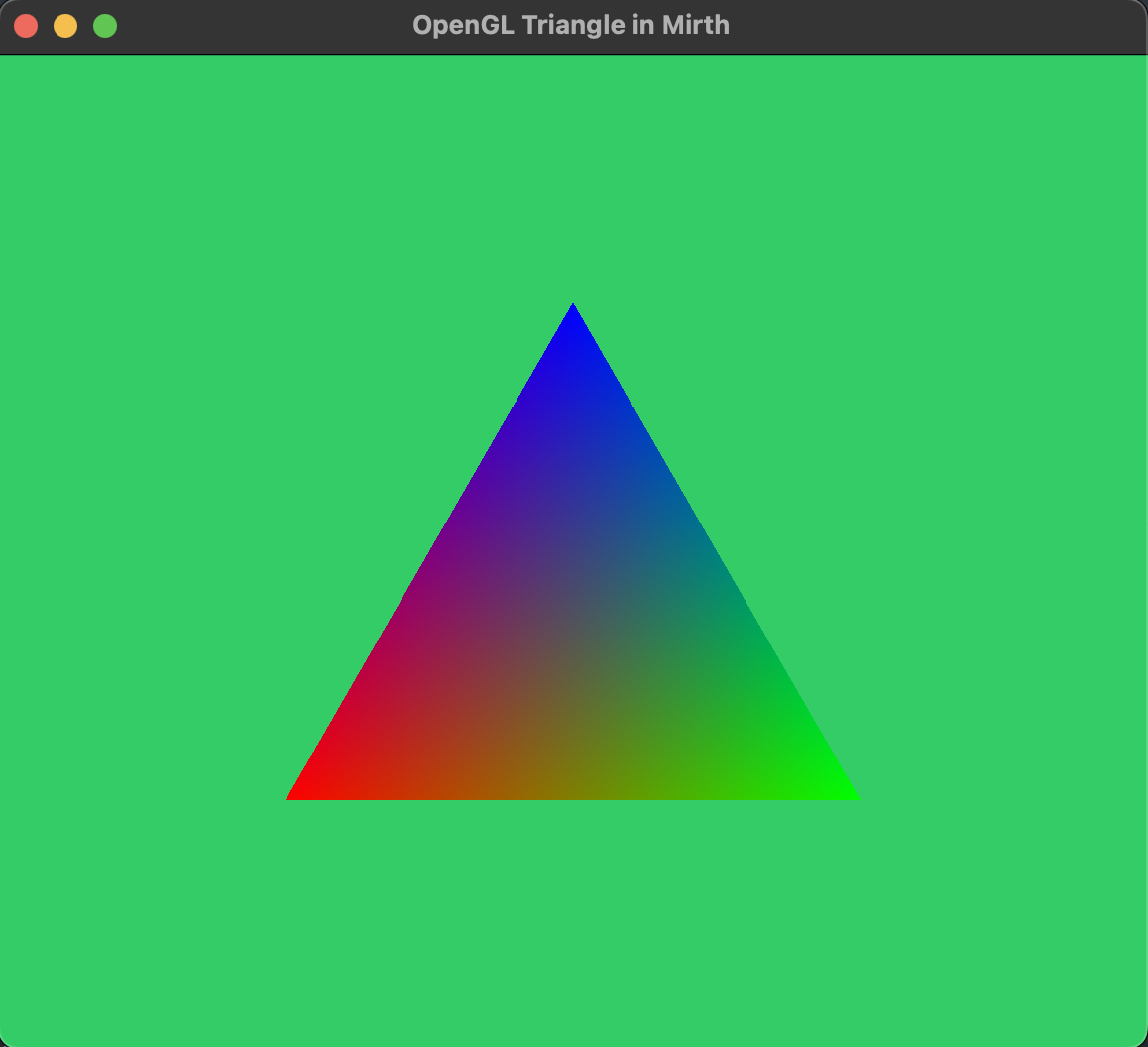Click the rounded bottom-right corner of the window

tap(1139, 1038)
